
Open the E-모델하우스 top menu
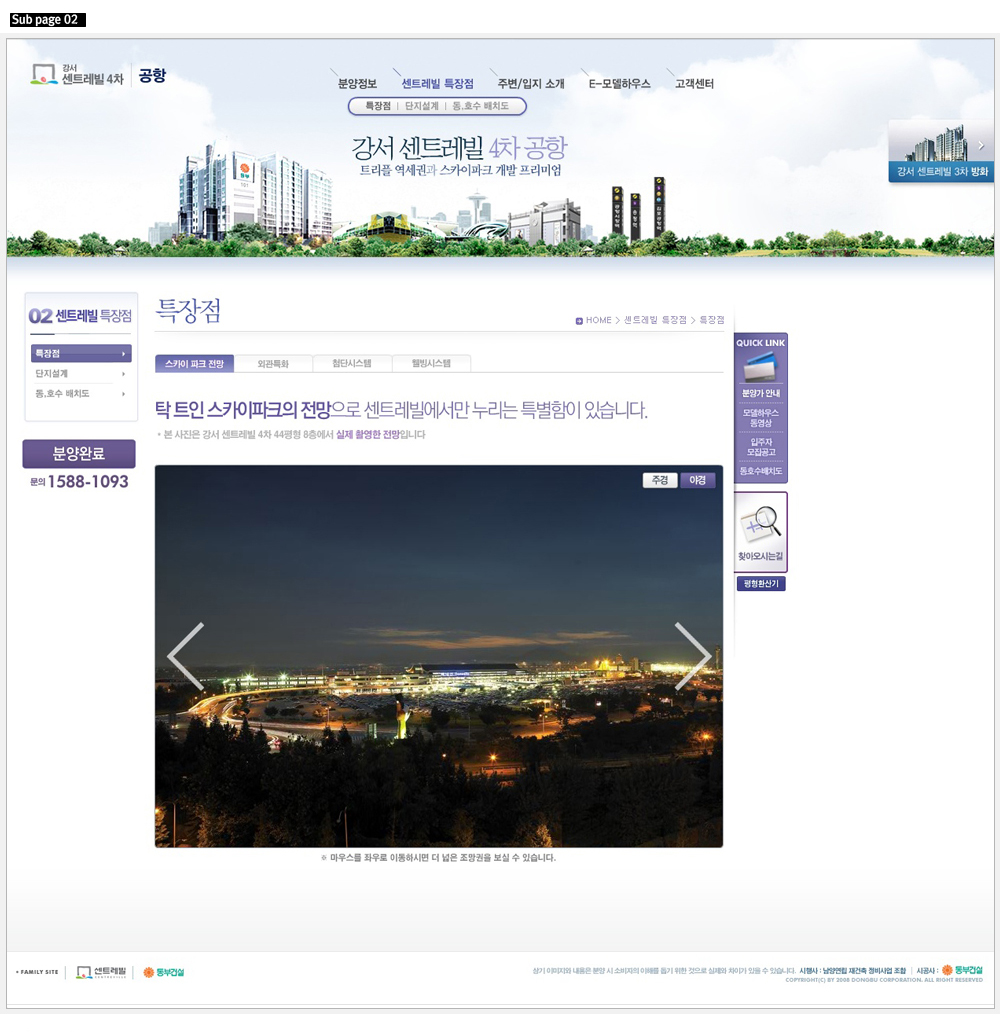click(x=619, y=84)
